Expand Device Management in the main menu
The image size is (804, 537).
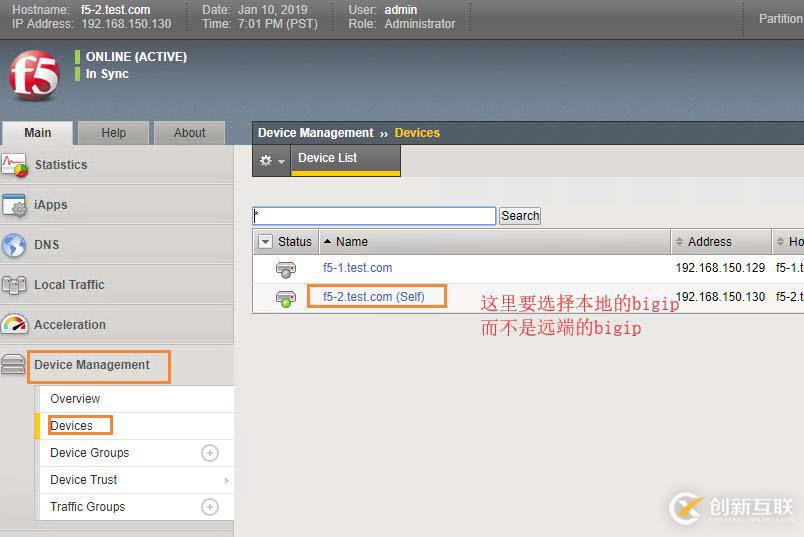point(92,365)
